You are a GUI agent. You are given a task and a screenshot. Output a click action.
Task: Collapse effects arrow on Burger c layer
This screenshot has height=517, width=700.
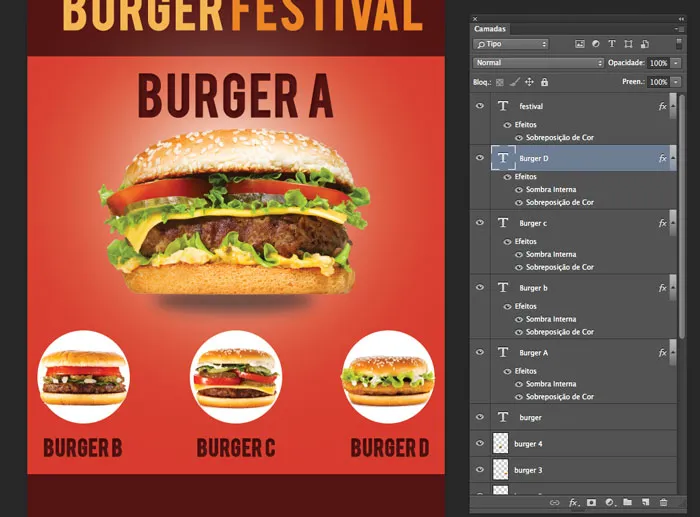click(x=673, y=223)
